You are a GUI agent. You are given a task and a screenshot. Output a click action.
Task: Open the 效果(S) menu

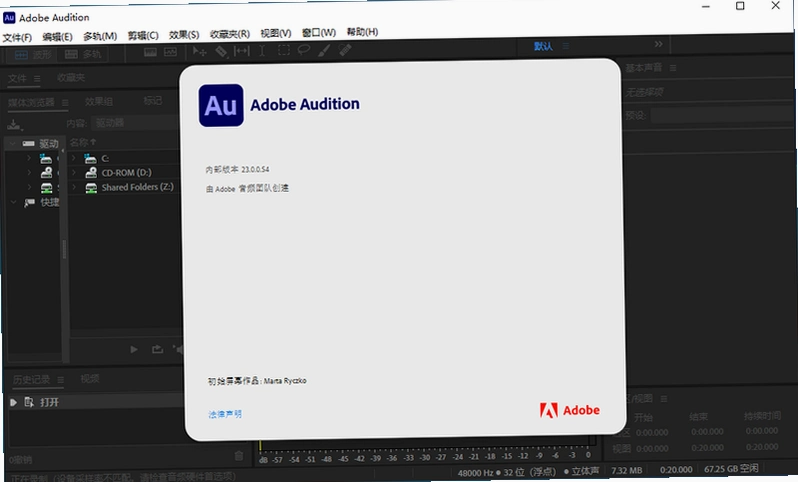(x=184, y=35)
